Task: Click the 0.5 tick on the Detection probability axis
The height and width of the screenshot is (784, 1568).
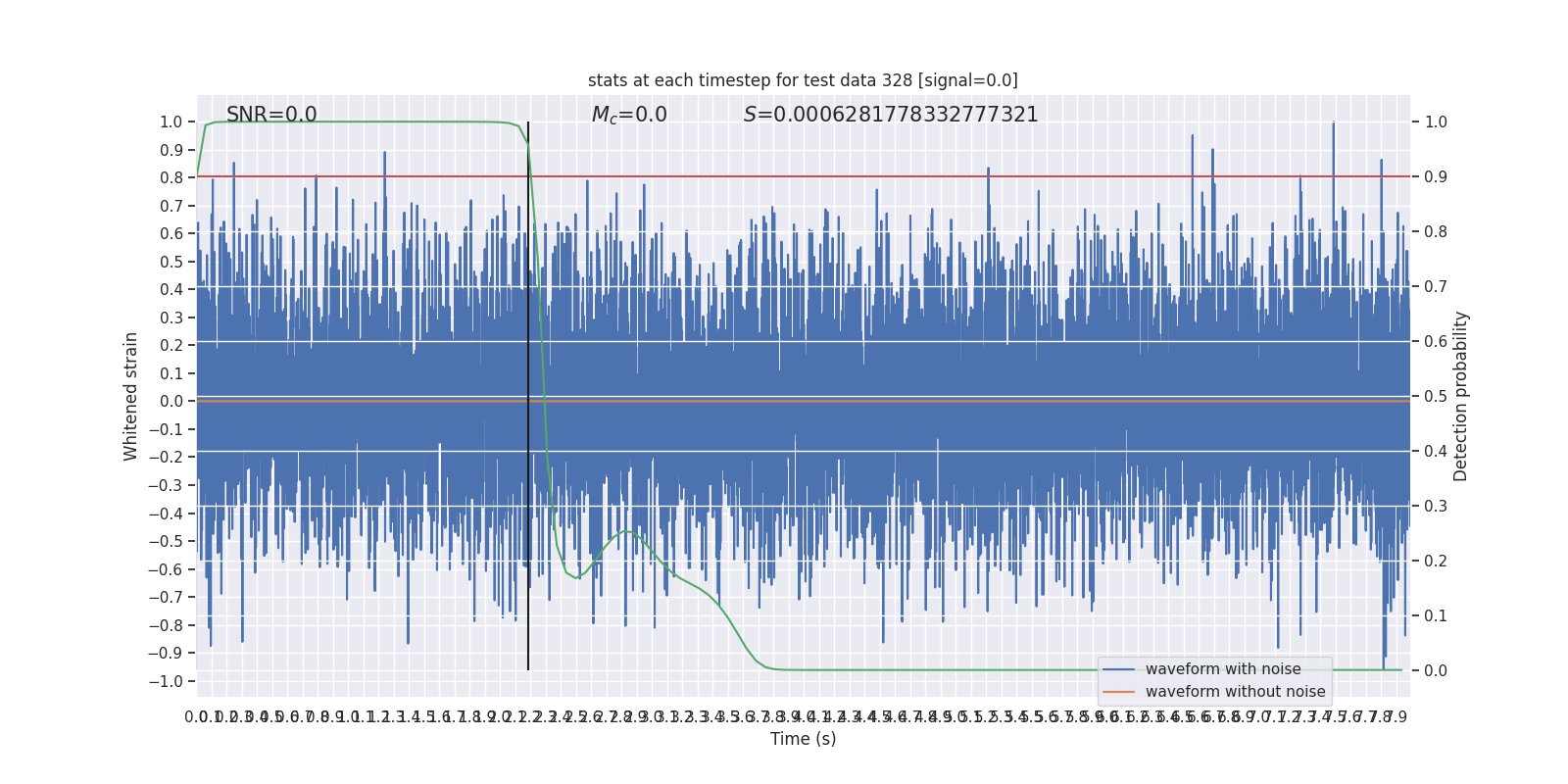Action: tap(1436, 397)
